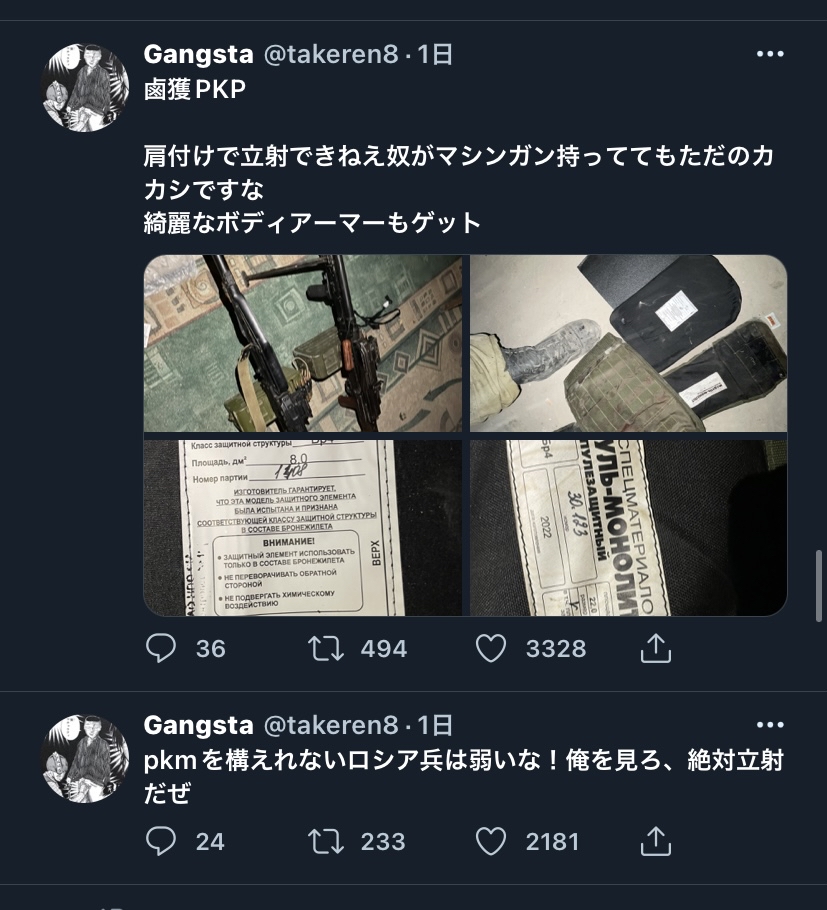Viewport: 827px width, 910px height.
Task: Retweet the tweet with 494 retweets
Action: [326, 648]
